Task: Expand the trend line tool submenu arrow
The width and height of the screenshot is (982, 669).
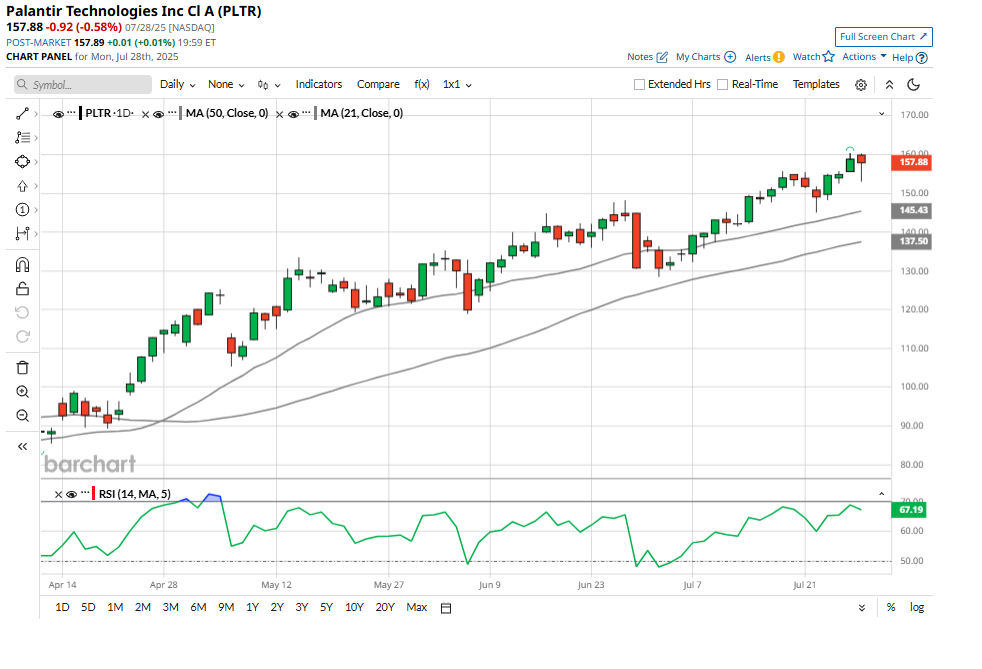Action: click(x=36, y=113)
